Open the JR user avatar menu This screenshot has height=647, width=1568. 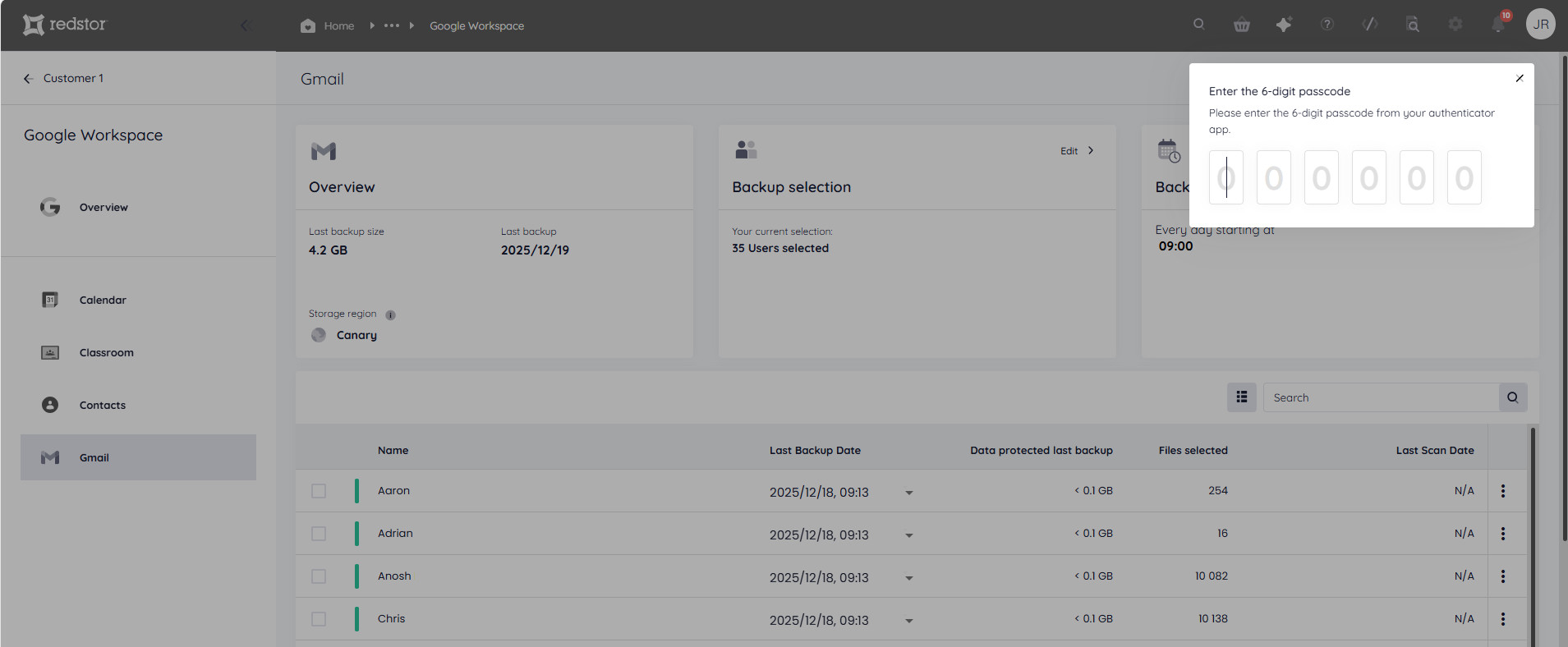coord(1541,24)
